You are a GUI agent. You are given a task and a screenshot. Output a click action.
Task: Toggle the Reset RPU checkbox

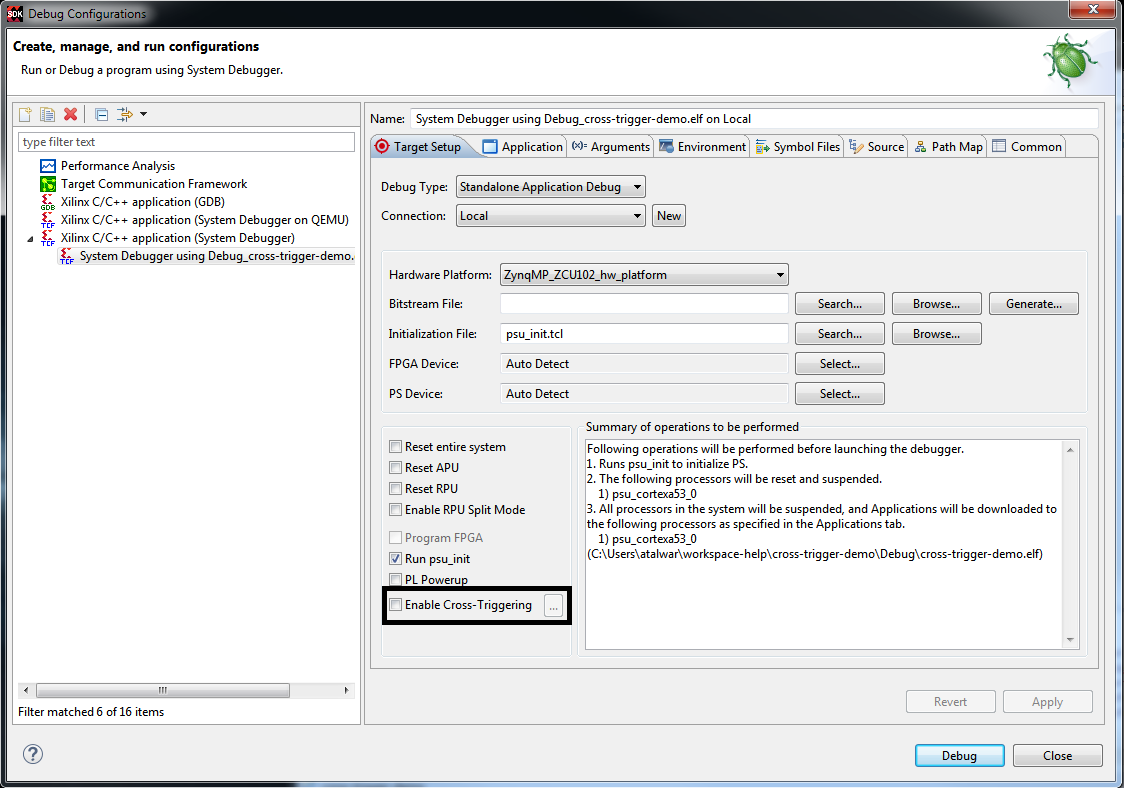(x=395, y=488)
